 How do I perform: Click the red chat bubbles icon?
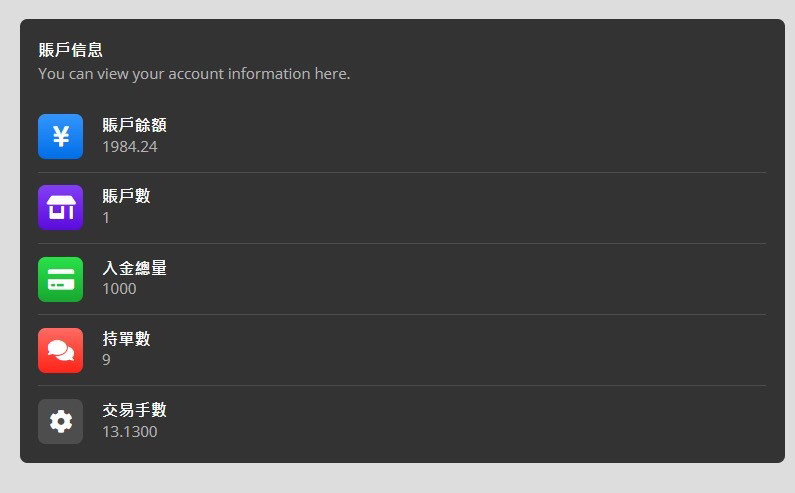(60, 350)
